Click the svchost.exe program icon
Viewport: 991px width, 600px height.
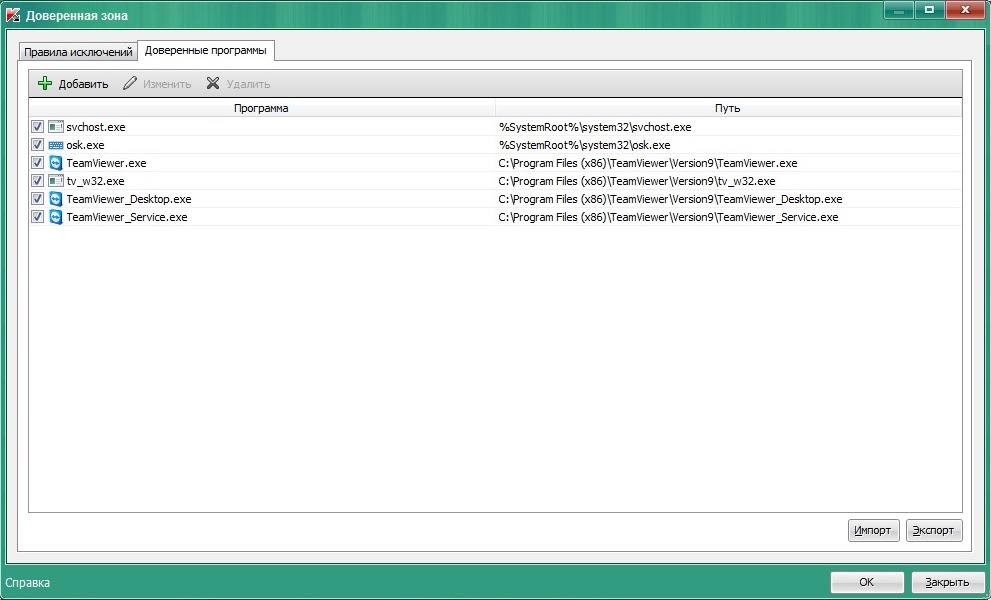tap(56, 127)
